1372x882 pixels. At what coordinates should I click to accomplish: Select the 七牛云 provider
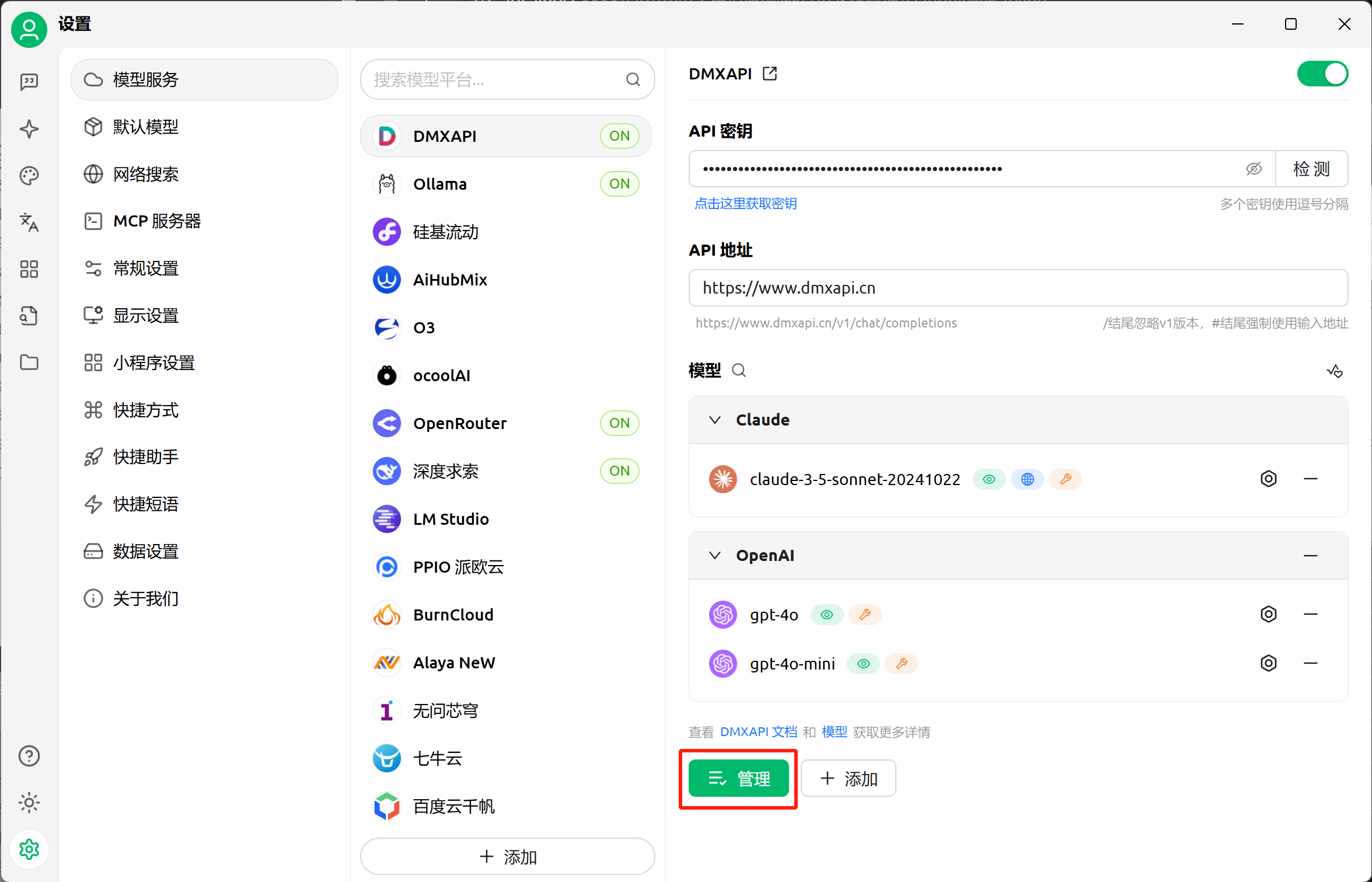pos(506,758)
